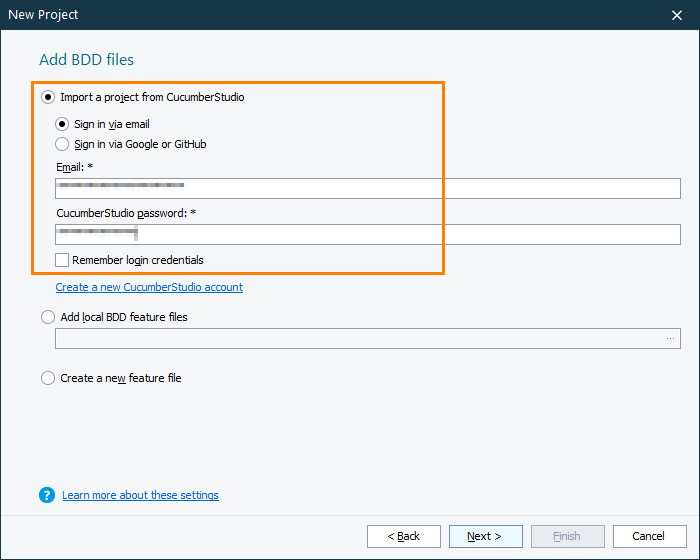Choose Sign in via email option
This screenshot has width=700, height=560.
tap(63, 124)
